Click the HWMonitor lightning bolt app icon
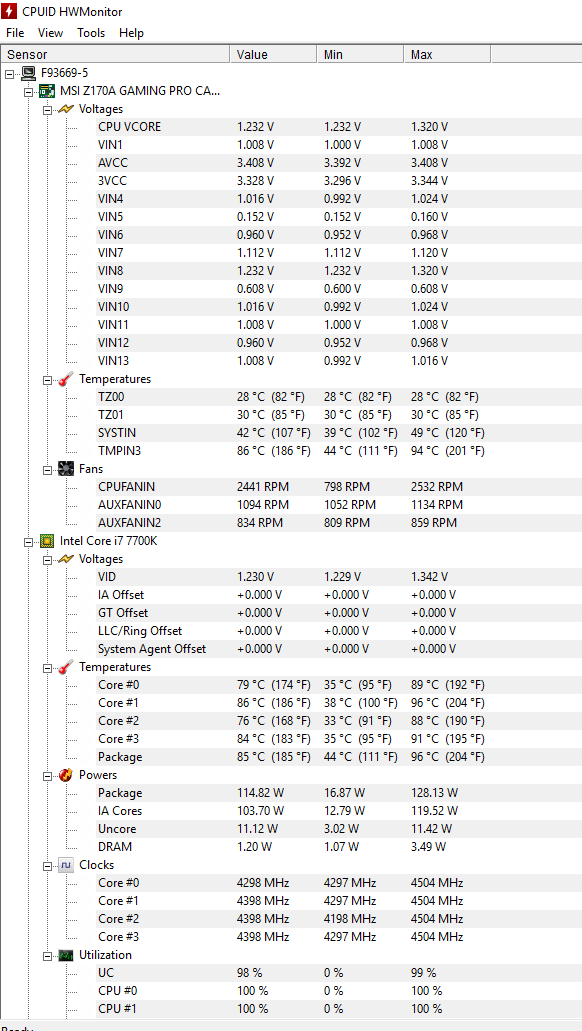The height and width of the screenshot is (1031, 582). (9, 11)
